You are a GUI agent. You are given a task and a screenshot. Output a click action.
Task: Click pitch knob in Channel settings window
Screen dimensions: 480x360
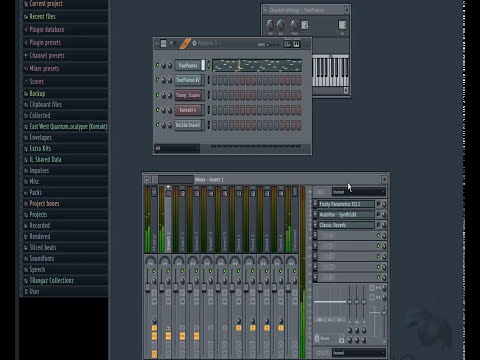(x=294, y=24)
